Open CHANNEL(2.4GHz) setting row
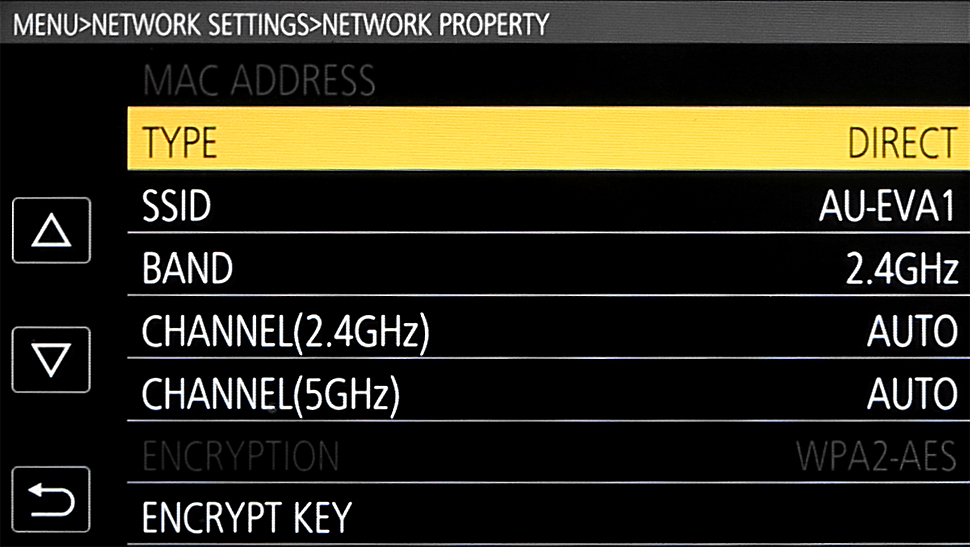Image resolution: width=970 pixels, height=547 pixels. pyautogui.click(x=548, y=328)
